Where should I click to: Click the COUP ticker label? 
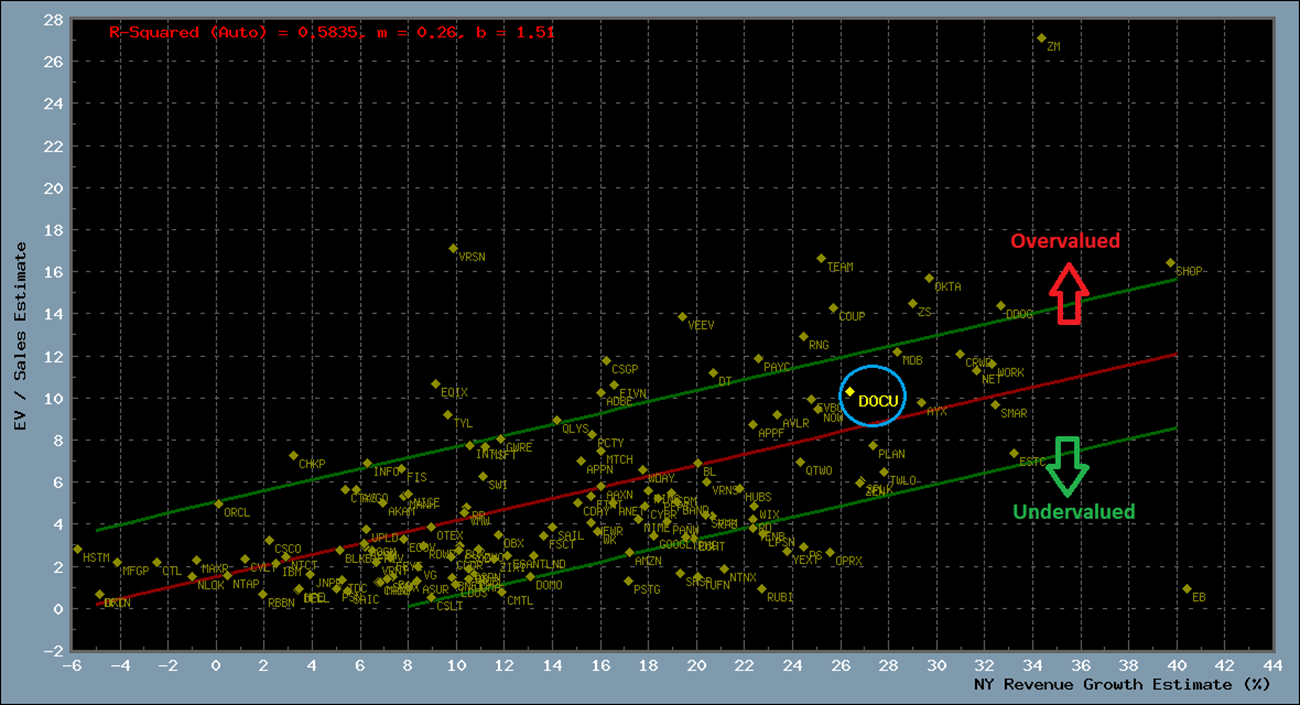click(852, 316)
